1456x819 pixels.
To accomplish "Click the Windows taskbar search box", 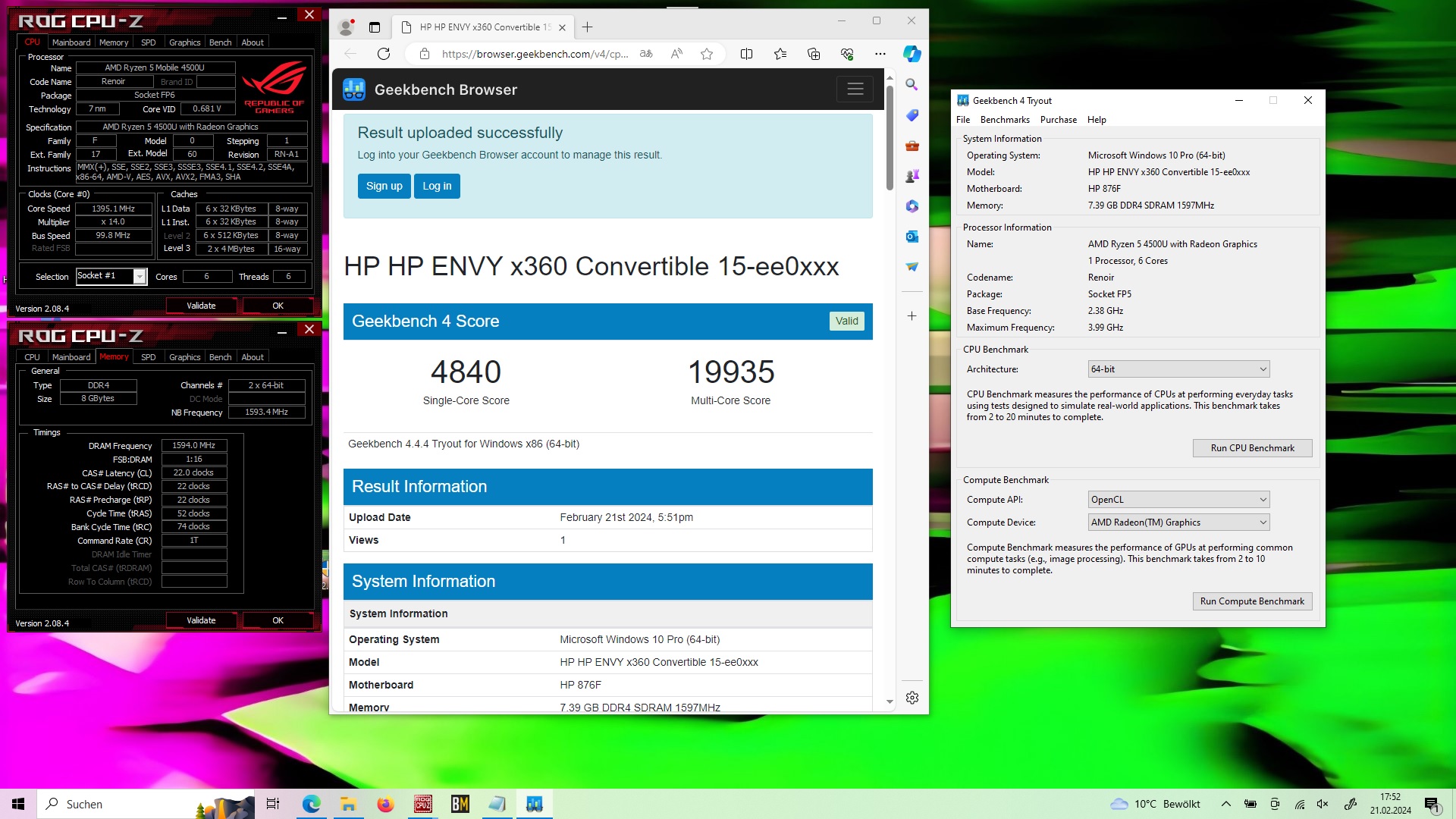I will pyautogui.click(x=146, y=804).
